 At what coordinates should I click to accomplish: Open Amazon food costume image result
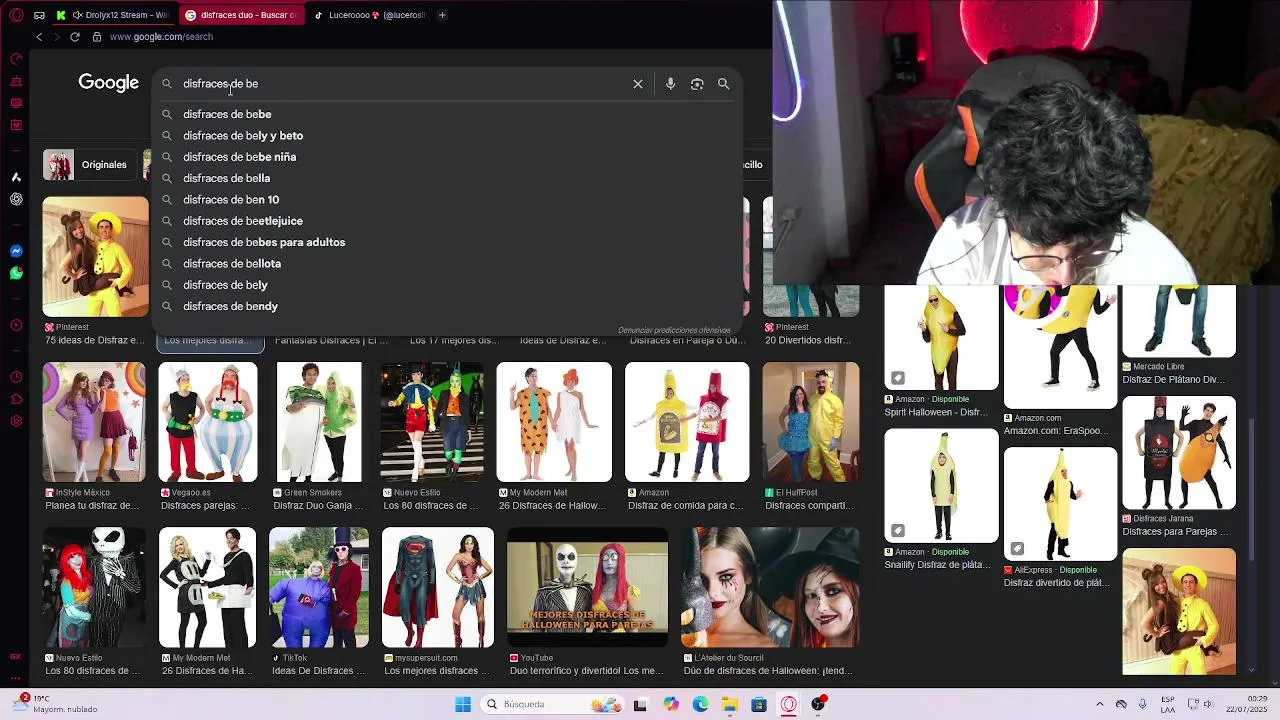coord(687,422)
